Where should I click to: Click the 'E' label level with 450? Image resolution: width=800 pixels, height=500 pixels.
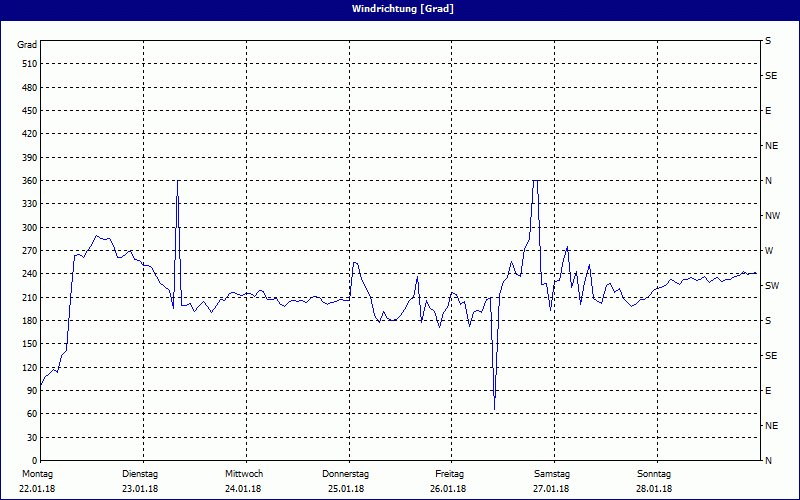768,111
